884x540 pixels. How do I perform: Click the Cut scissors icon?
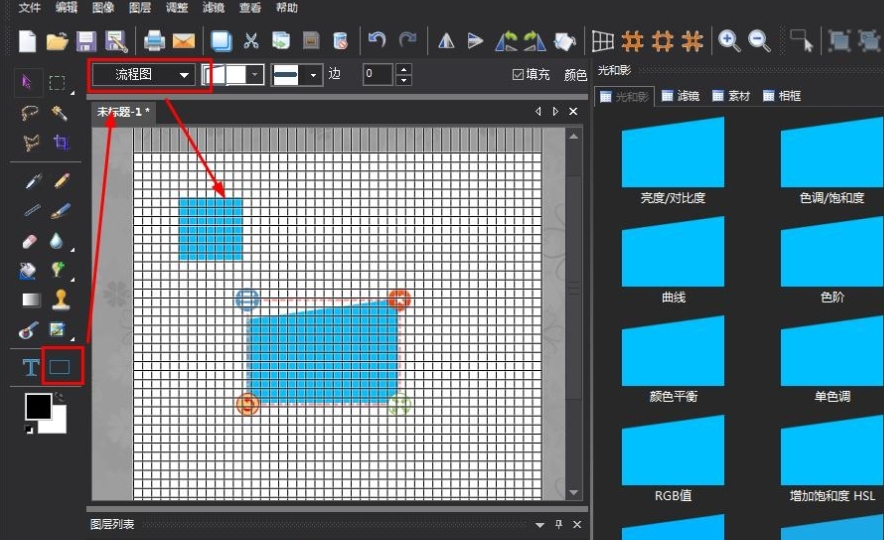251,41
